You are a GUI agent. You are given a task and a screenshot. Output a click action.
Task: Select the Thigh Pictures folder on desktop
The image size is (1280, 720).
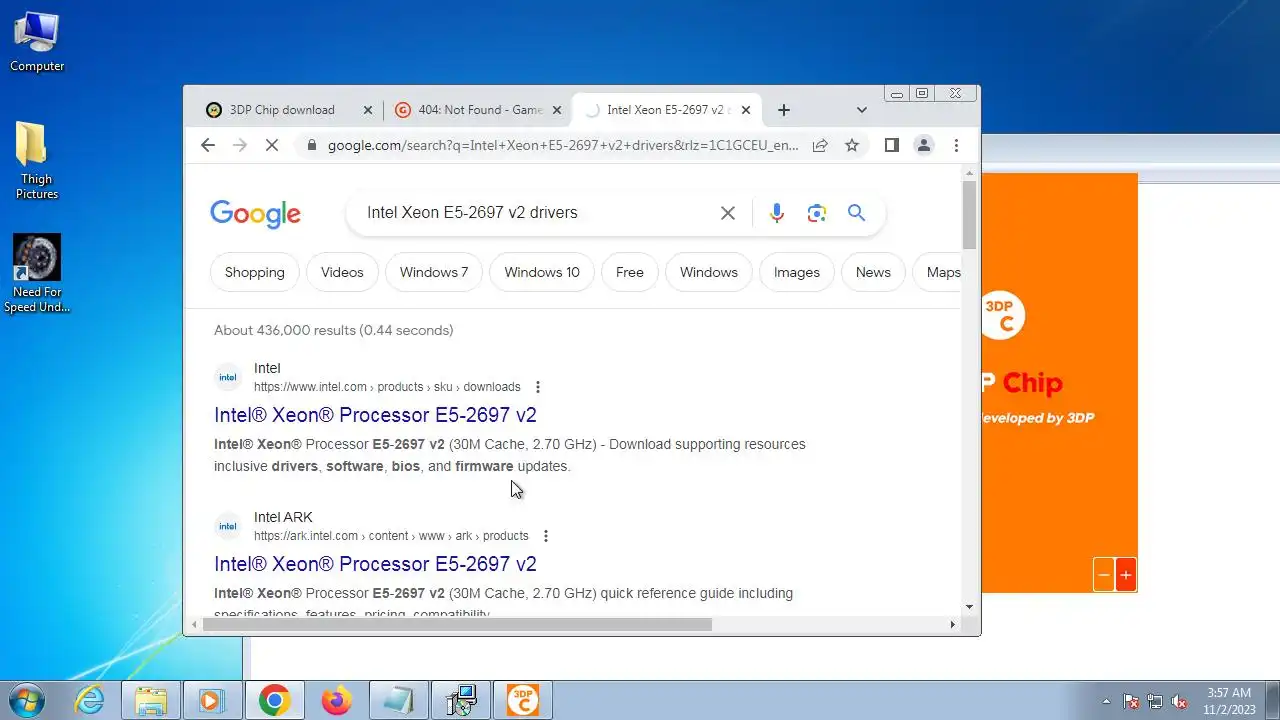click(x=37, y=160)
